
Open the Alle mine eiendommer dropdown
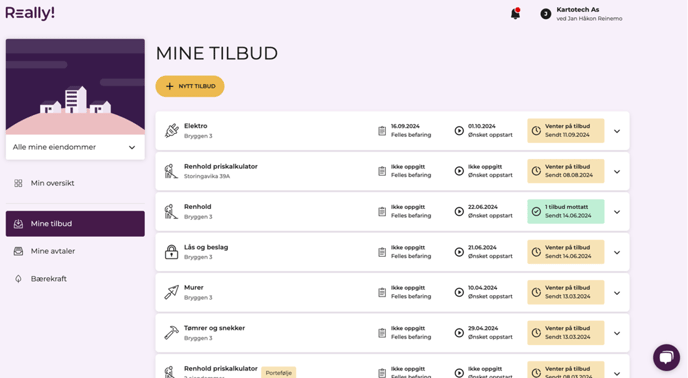[75, 147]
